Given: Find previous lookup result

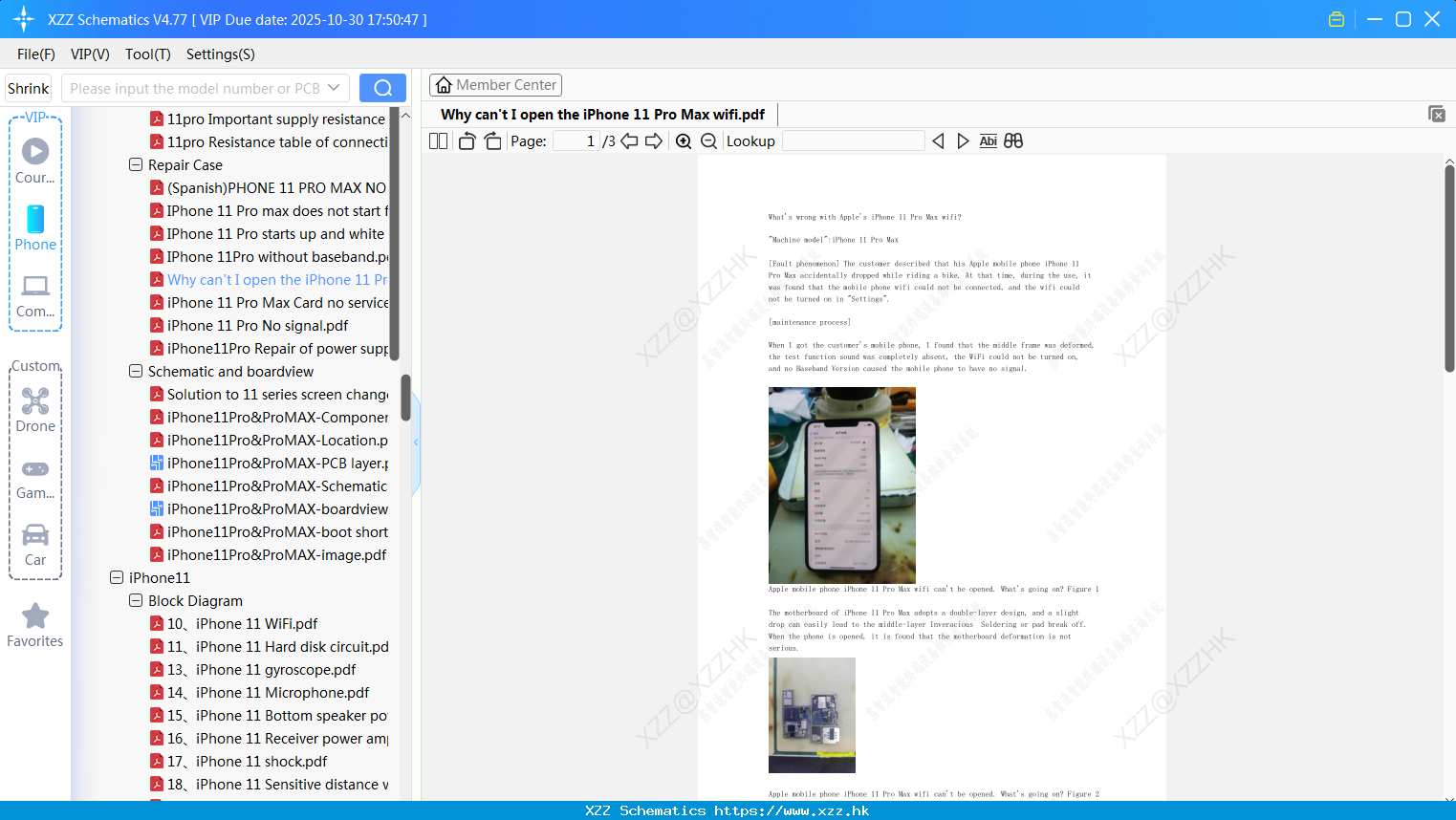Looking at the screenshot, I should (x=938, y=140).
